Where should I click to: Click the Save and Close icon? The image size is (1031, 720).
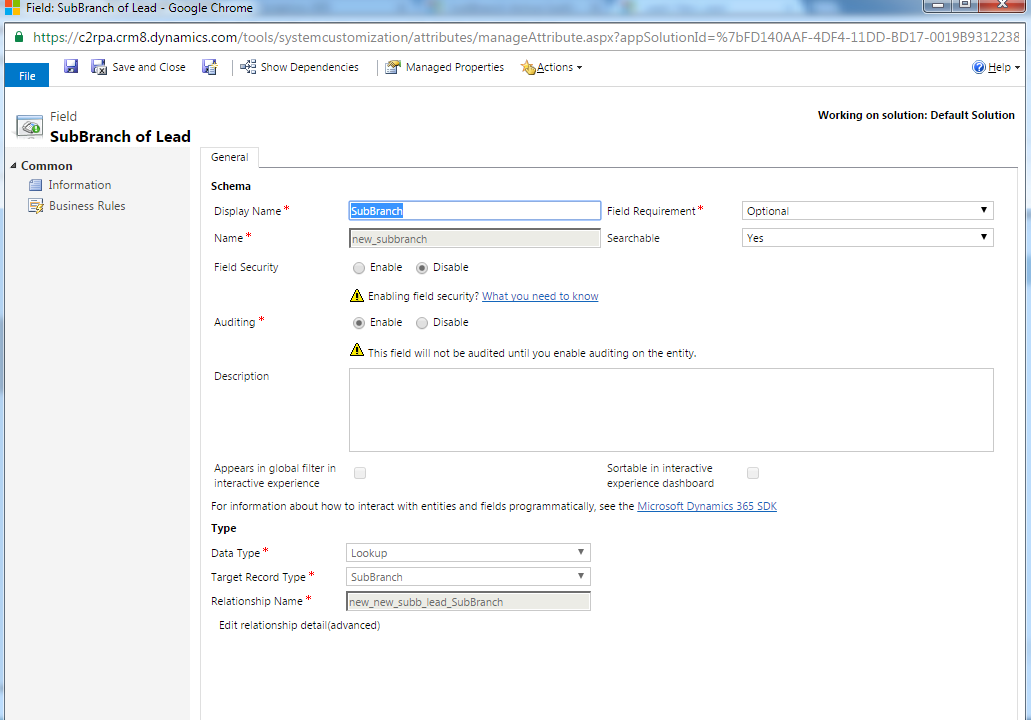point(99,67)
